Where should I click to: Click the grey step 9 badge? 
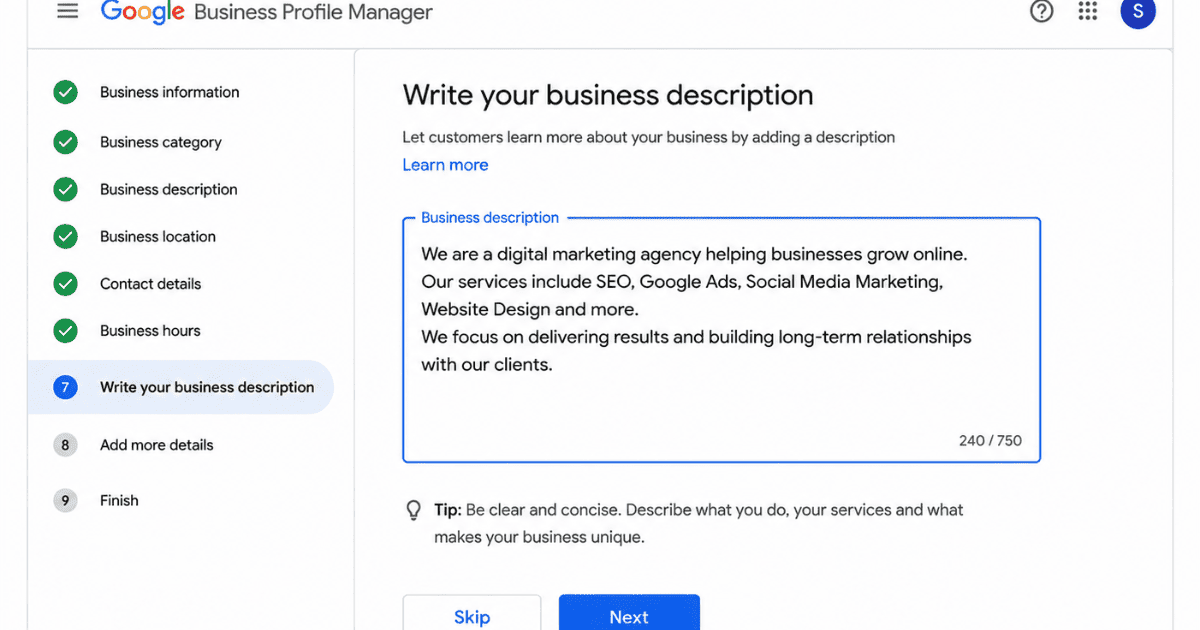[x=65, y=501]
